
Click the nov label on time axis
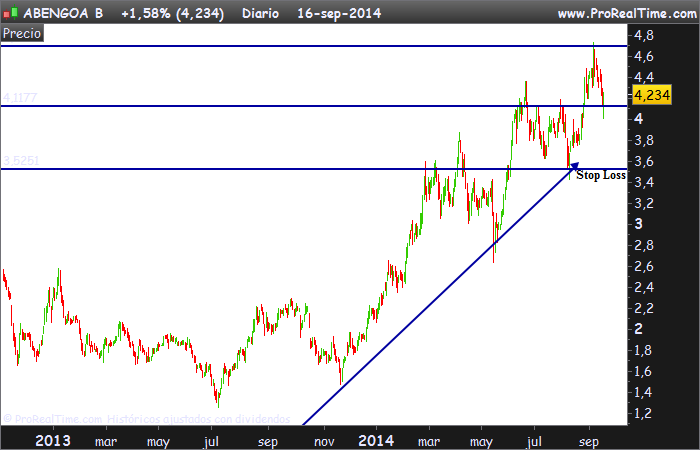324,442
